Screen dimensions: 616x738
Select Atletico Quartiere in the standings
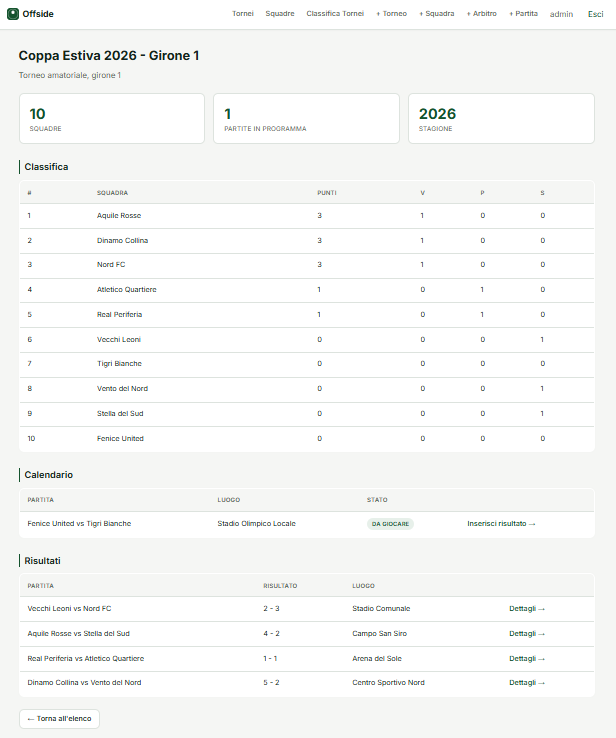point(127,289)
